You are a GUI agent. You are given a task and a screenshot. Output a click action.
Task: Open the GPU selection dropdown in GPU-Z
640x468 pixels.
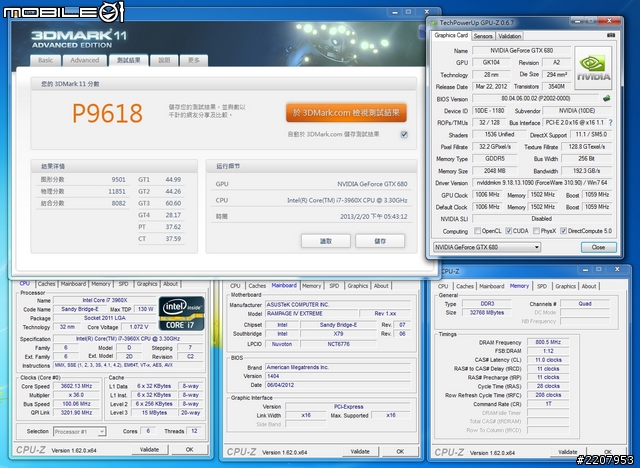pos(487,247)
